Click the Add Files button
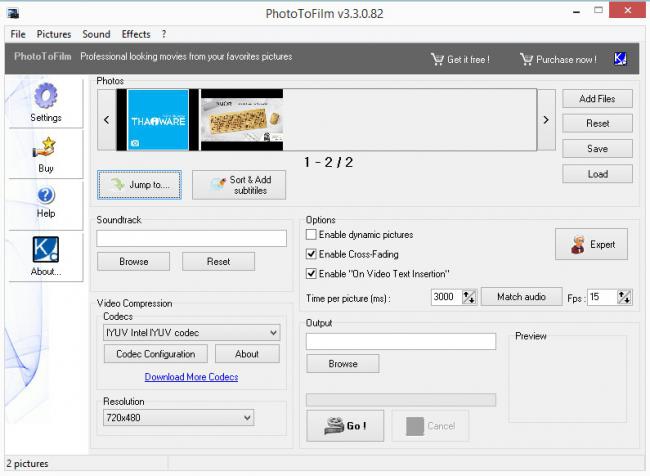Screen dimensions: 650x476 [x=597, y=99]
